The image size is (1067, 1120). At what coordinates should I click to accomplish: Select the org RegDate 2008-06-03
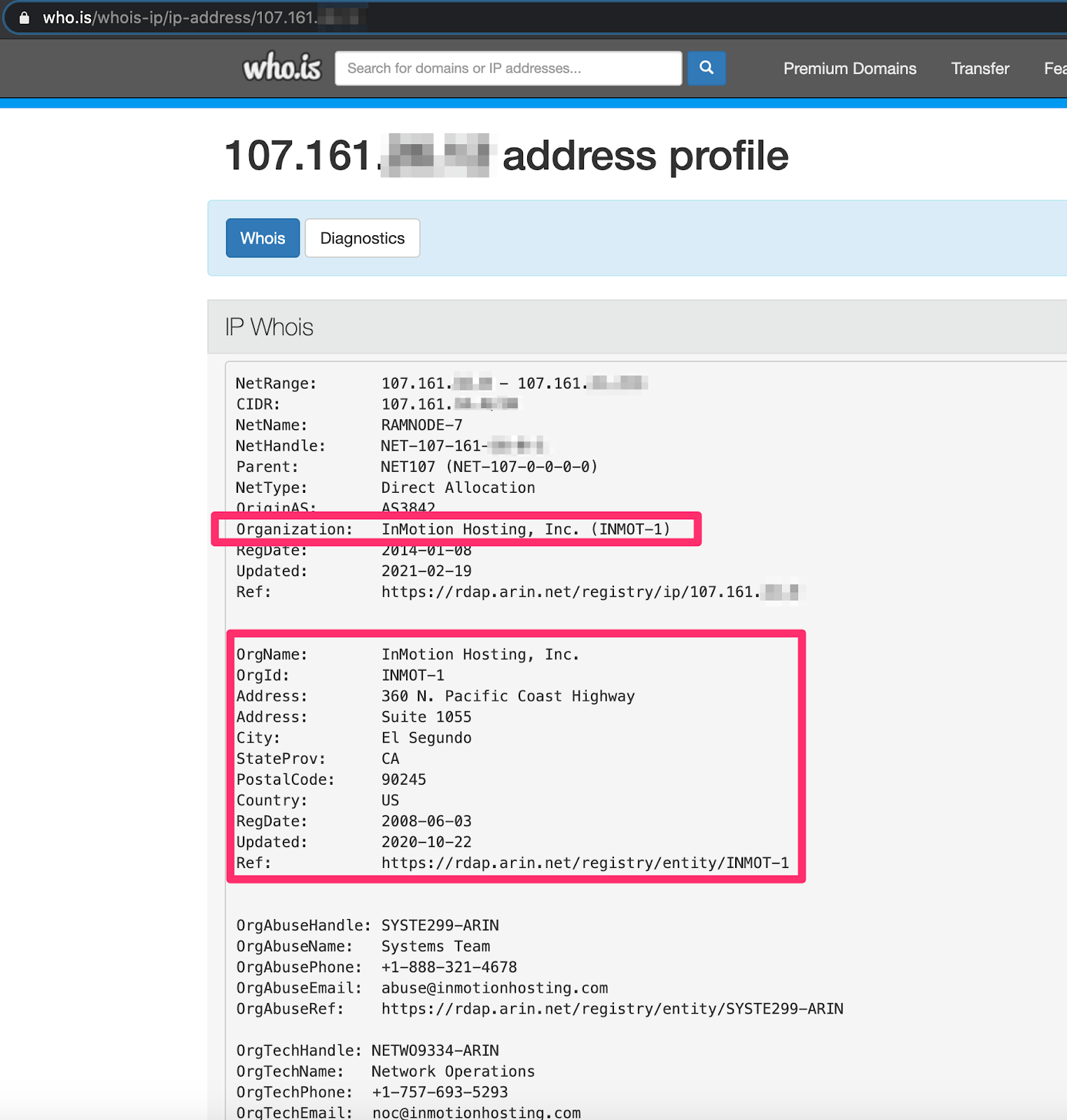pos(426,821)
